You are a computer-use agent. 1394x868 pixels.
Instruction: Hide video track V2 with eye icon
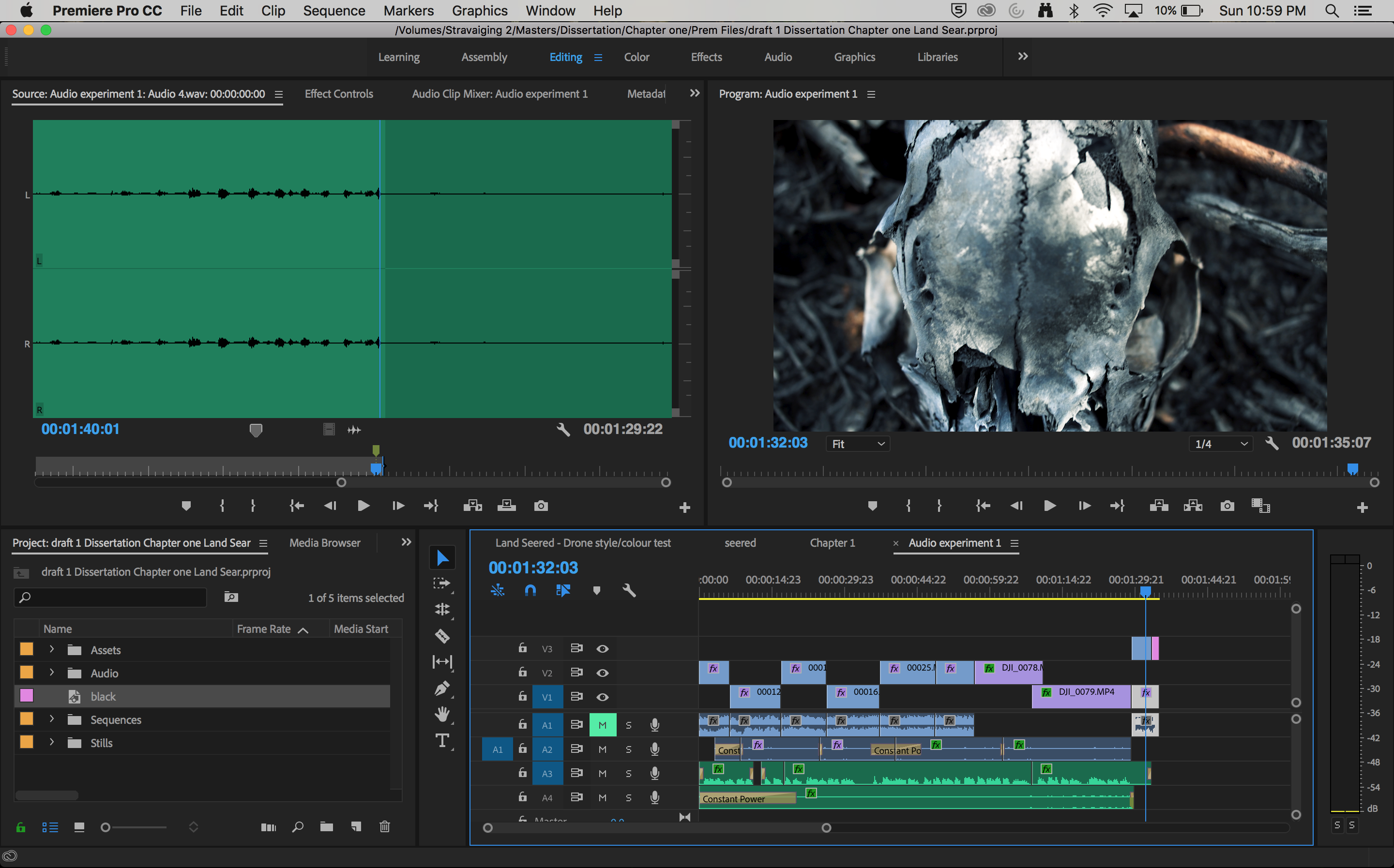coord(602,673)
